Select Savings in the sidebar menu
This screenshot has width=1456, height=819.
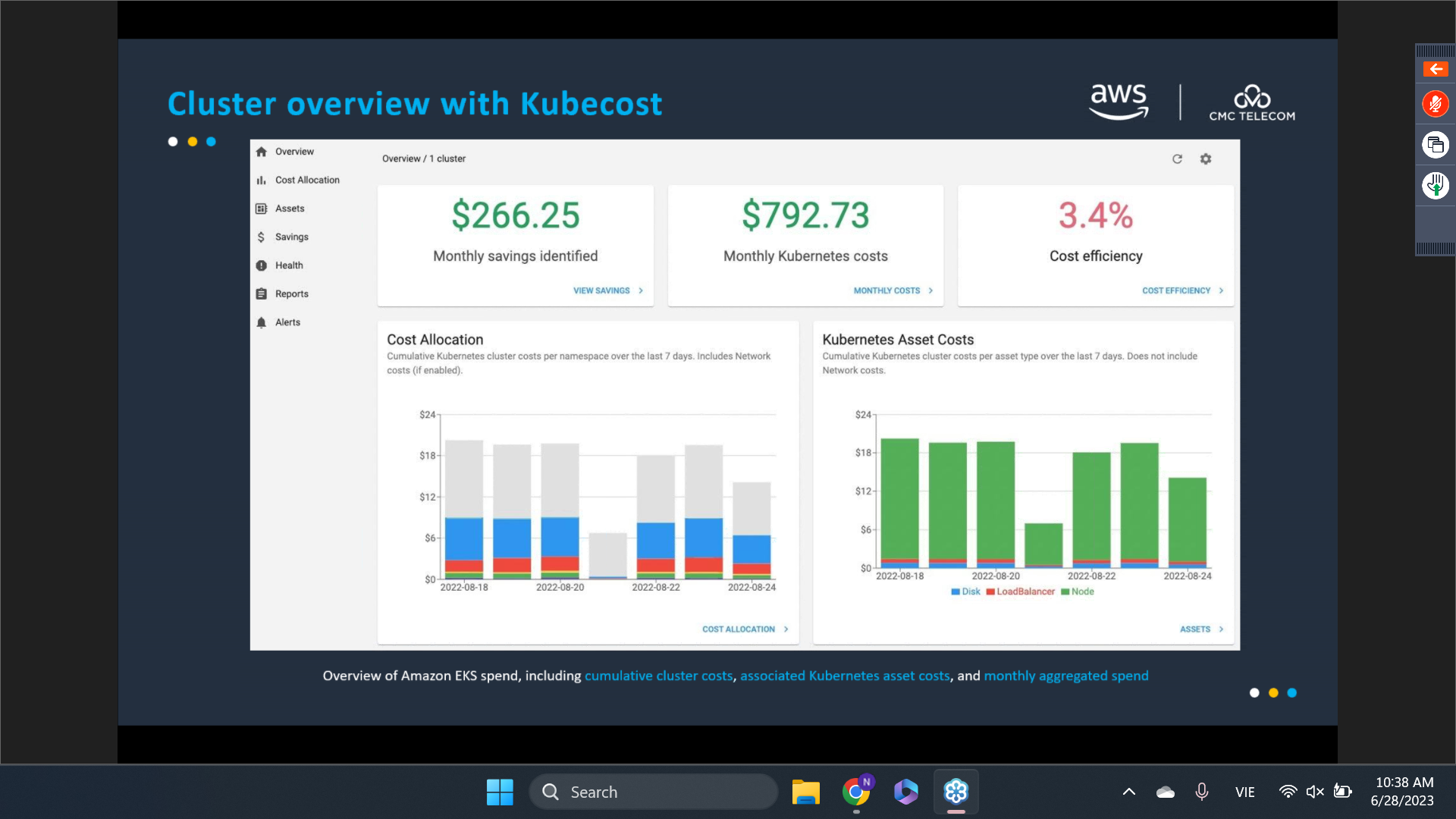point(291,237)
